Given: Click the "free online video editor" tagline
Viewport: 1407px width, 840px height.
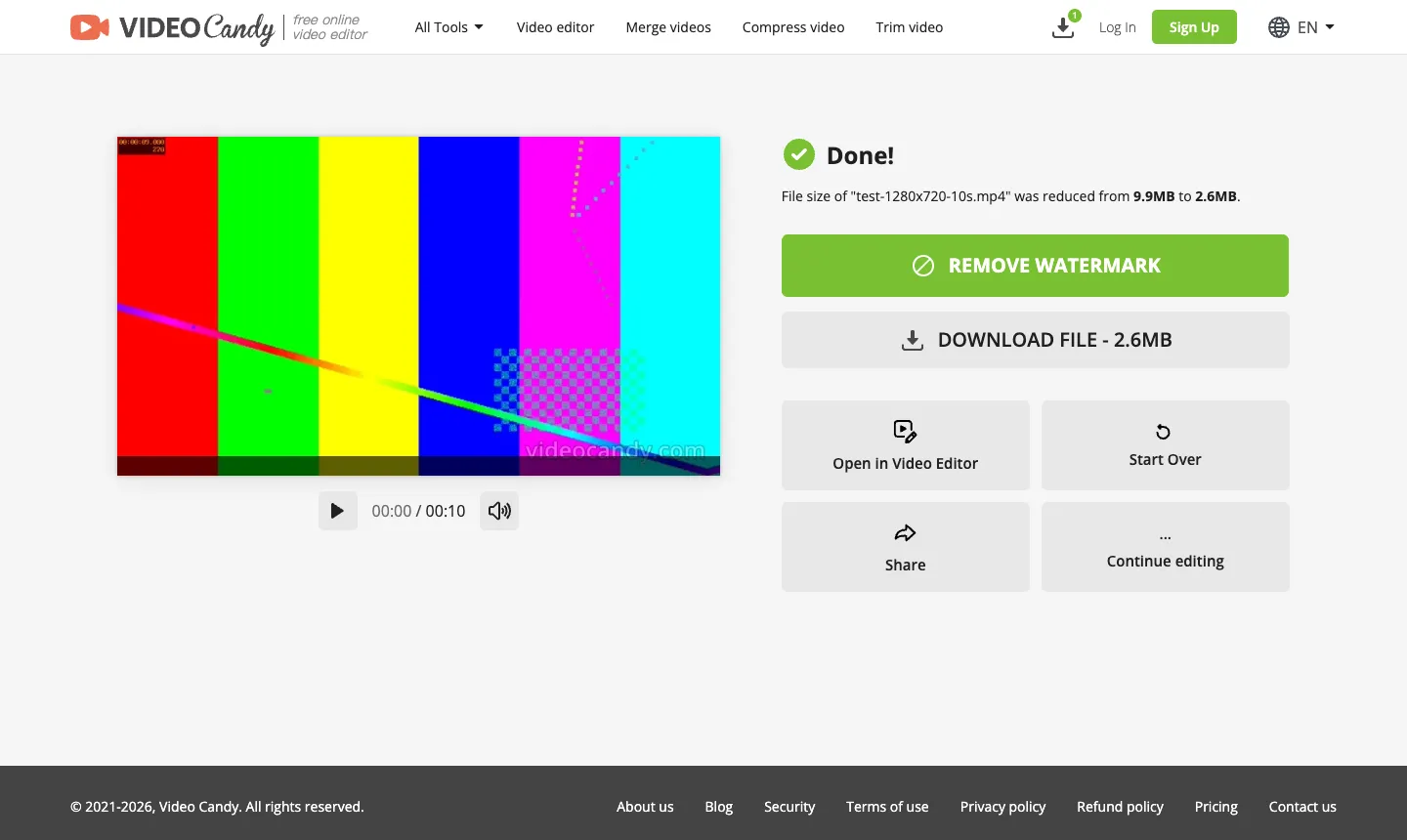Looking at the screenshot, I should [330, 27].
